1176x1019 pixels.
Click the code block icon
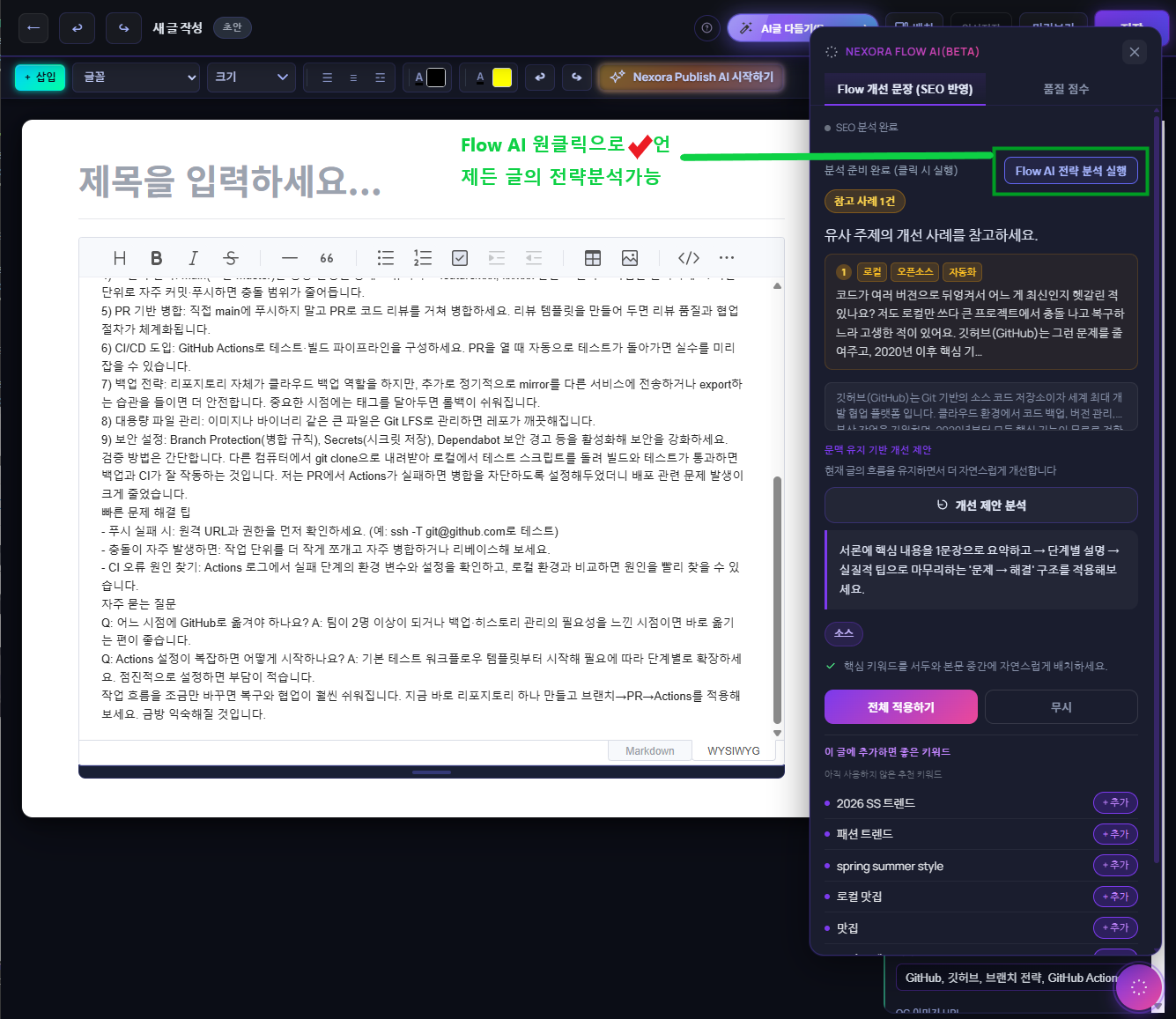[x=689, y=258]
